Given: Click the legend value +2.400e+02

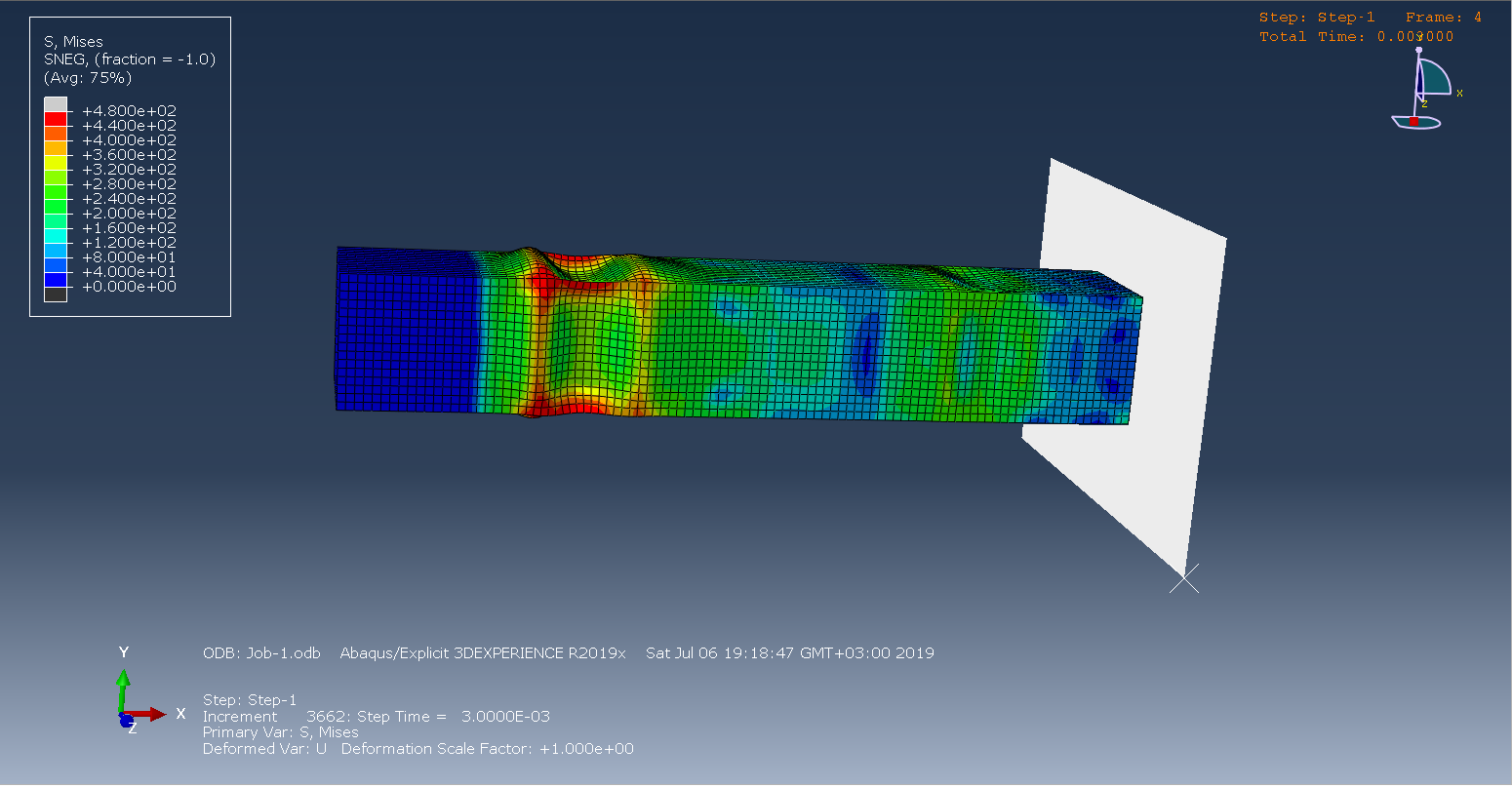Looking at the screenshot, I should [129, 199].
